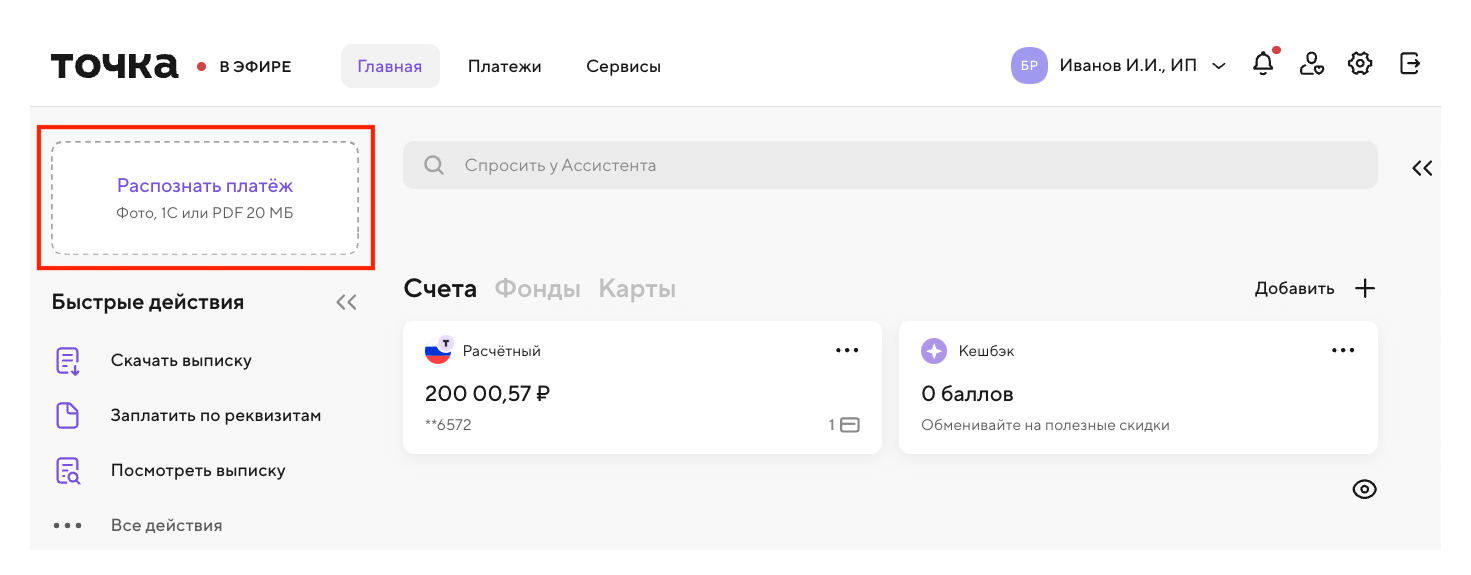Collapse the Быстрые действия panel
The image size is (1471, 575).
[346, 302]
